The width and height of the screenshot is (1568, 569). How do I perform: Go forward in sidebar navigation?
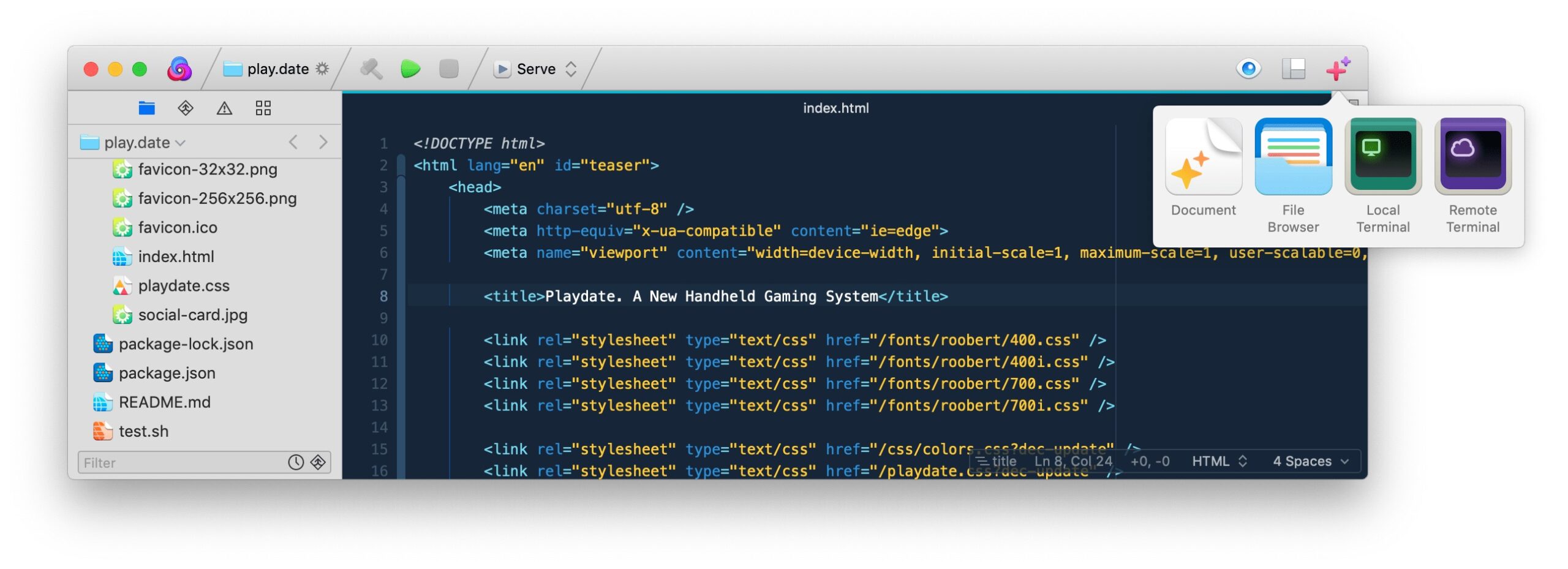click(x=323, y=143)
